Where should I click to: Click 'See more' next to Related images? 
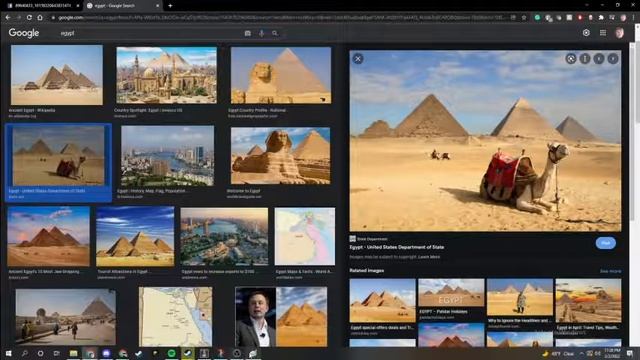(x=610, y=271)
